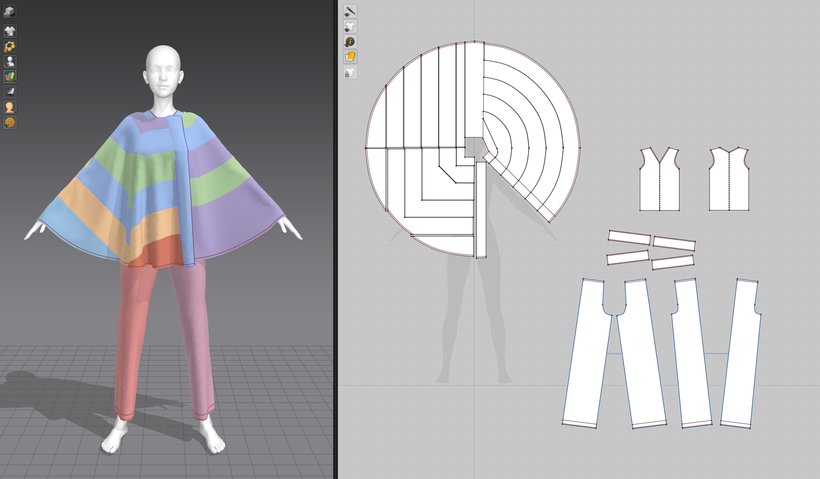Viewport: 820px width, 479px height.
Task: Select the back bodice pattern piece
Action: pos(729,179)
